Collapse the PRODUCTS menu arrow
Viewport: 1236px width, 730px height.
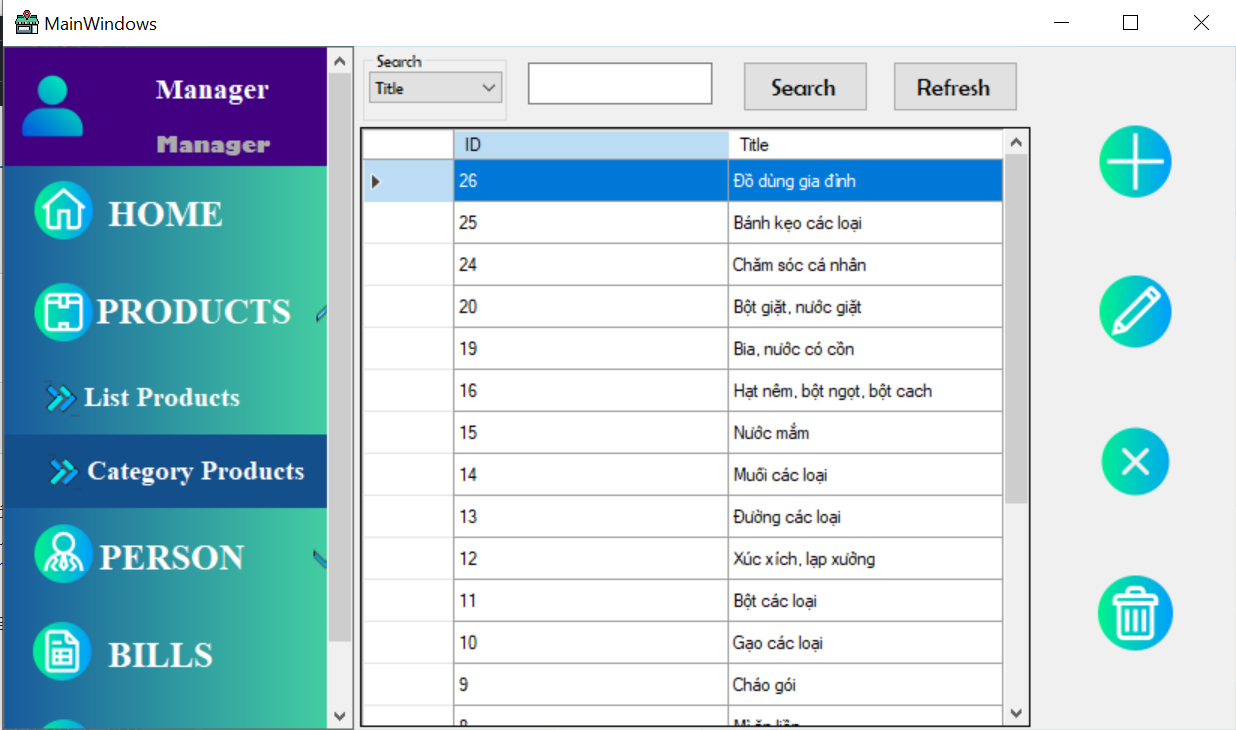pos(321,313)
